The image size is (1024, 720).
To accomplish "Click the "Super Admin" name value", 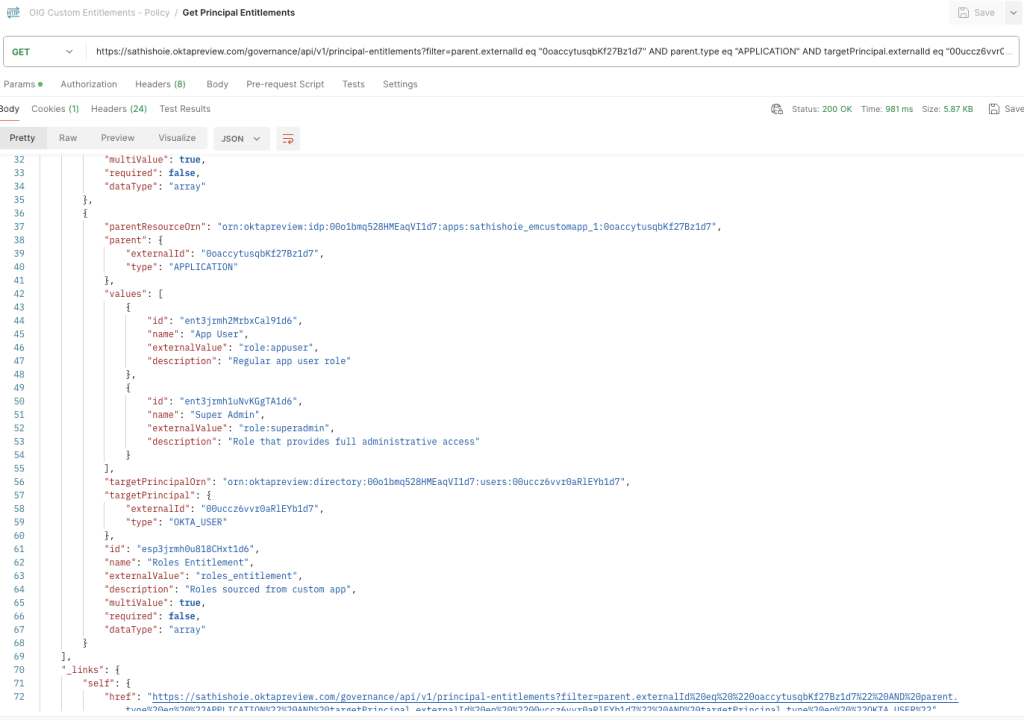I will point(225,415).
